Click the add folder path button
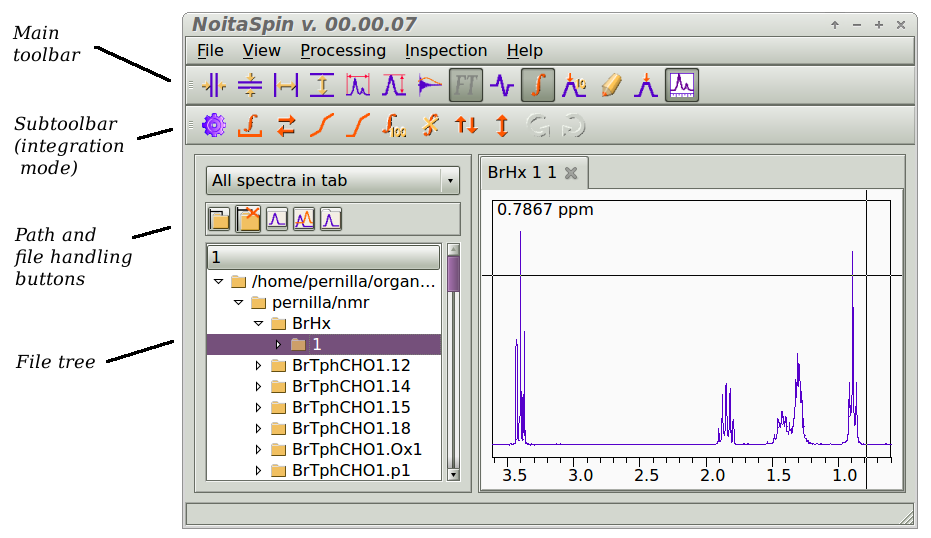Image resolution: width=931 pixels, height=538 pixels. [219, 219]
